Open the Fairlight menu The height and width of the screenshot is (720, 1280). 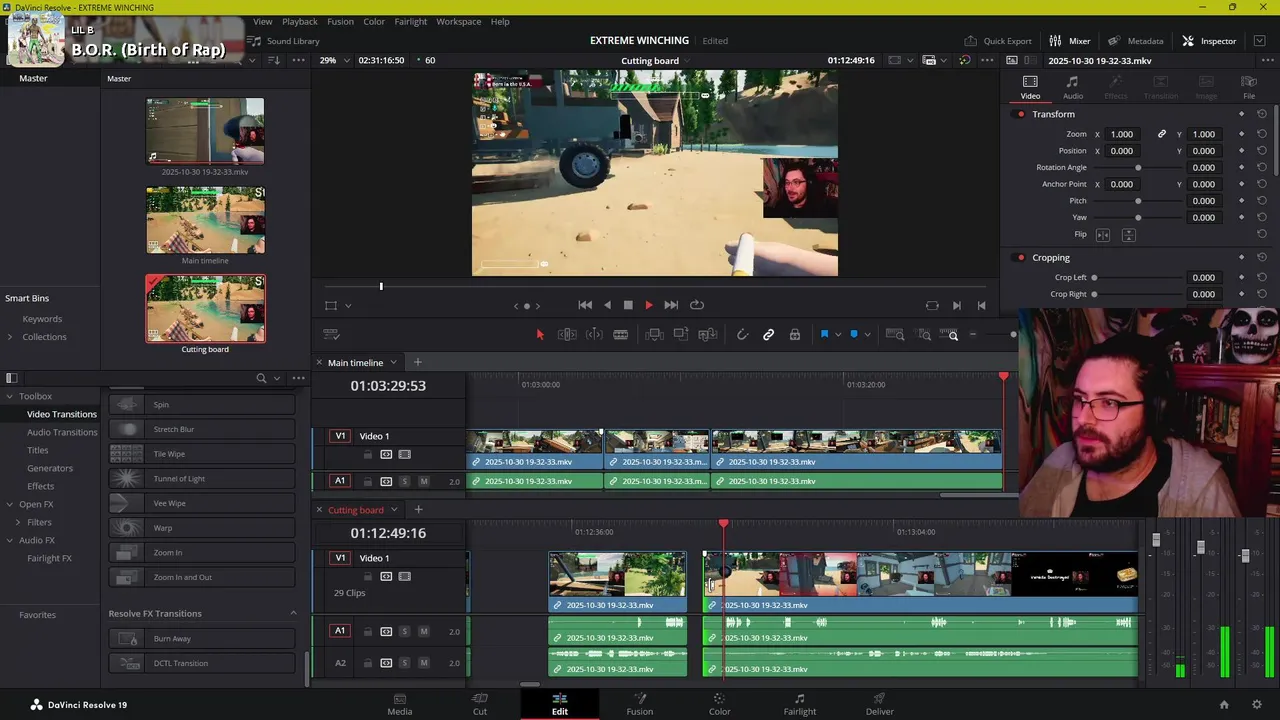[410, 21]
